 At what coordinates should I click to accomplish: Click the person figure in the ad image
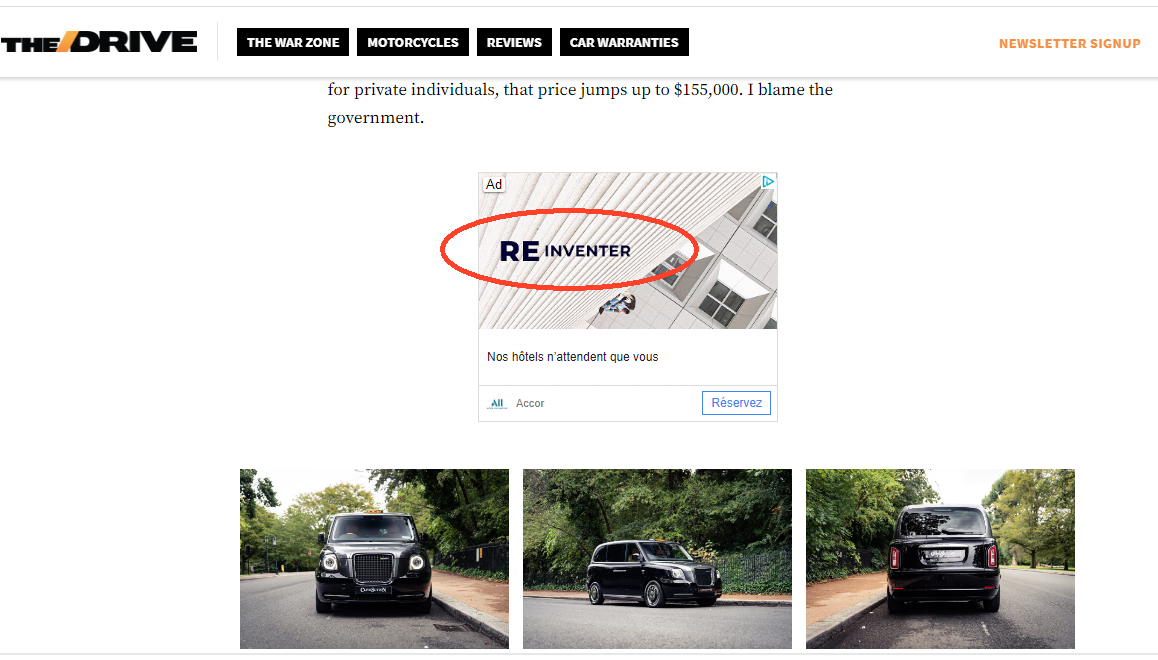pyautogui.click(x=617, y=303)
